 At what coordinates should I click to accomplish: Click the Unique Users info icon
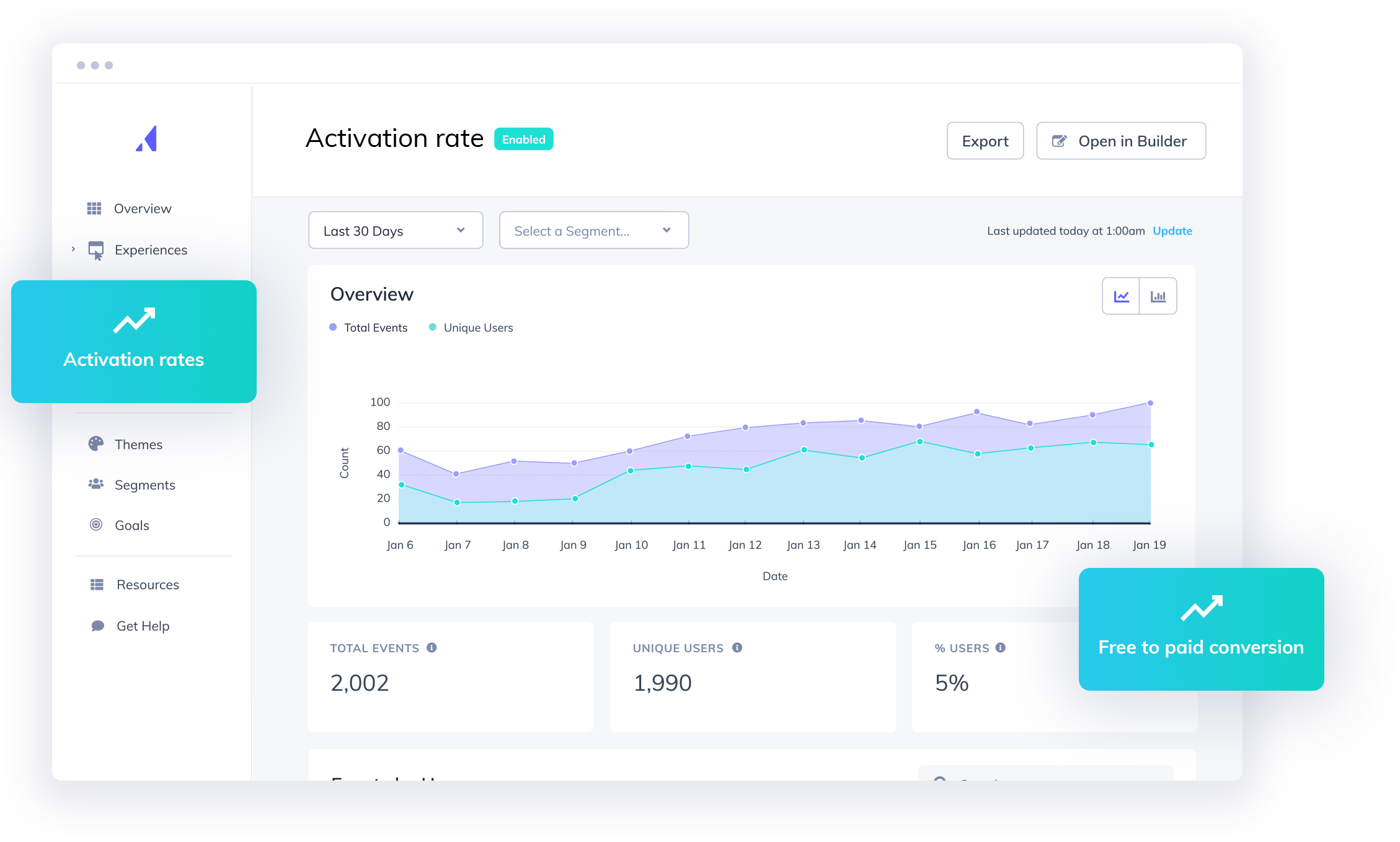click(737, 647)
